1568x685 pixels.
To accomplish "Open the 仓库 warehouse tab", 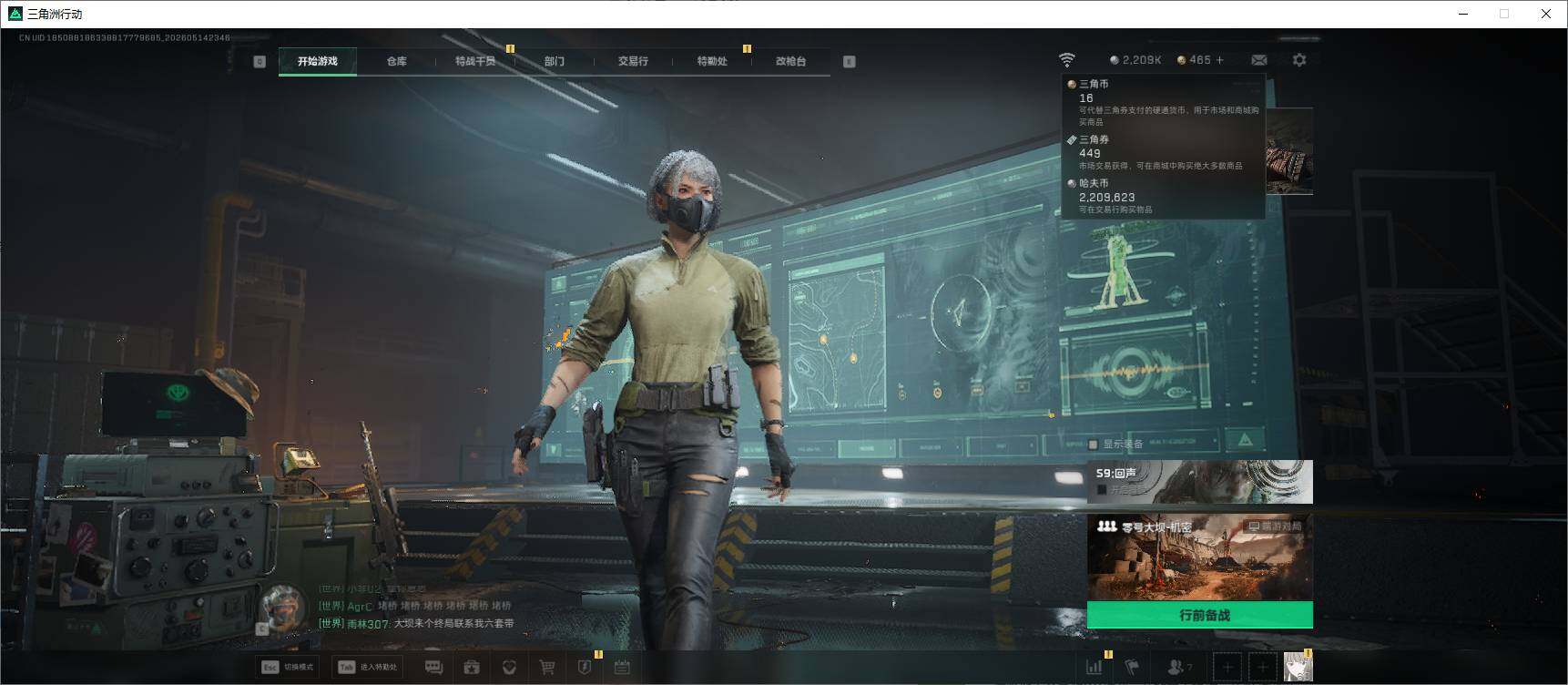I will coord(397,61).
